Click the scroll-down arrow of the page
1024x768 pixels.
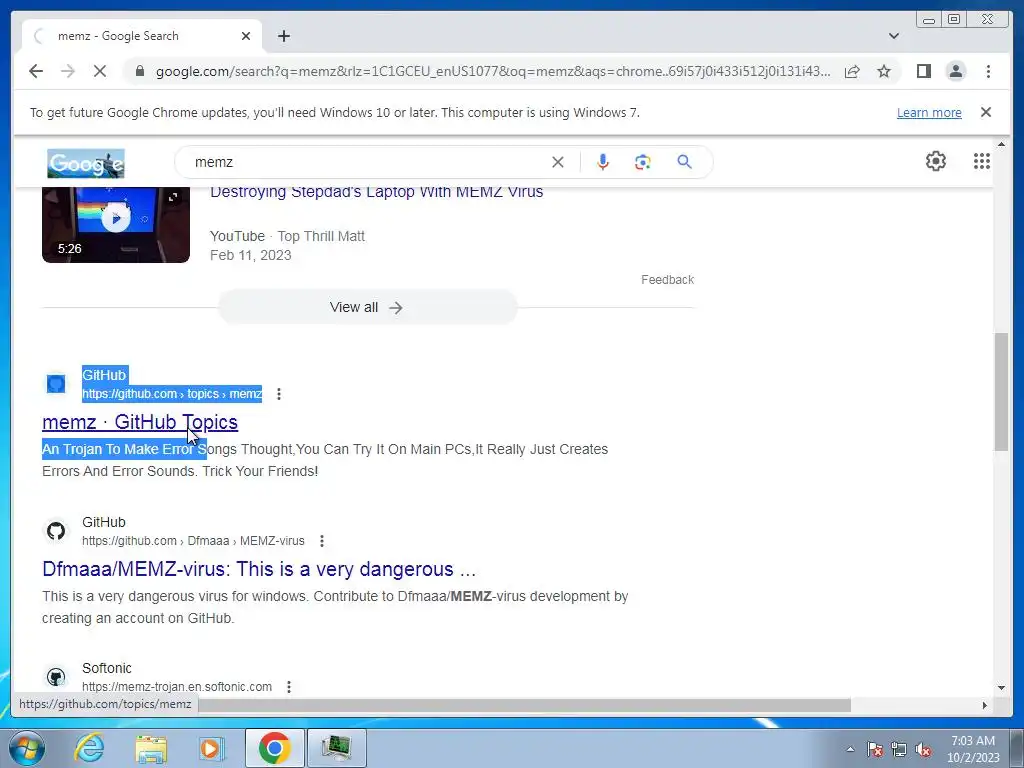tap(1001, 688)
